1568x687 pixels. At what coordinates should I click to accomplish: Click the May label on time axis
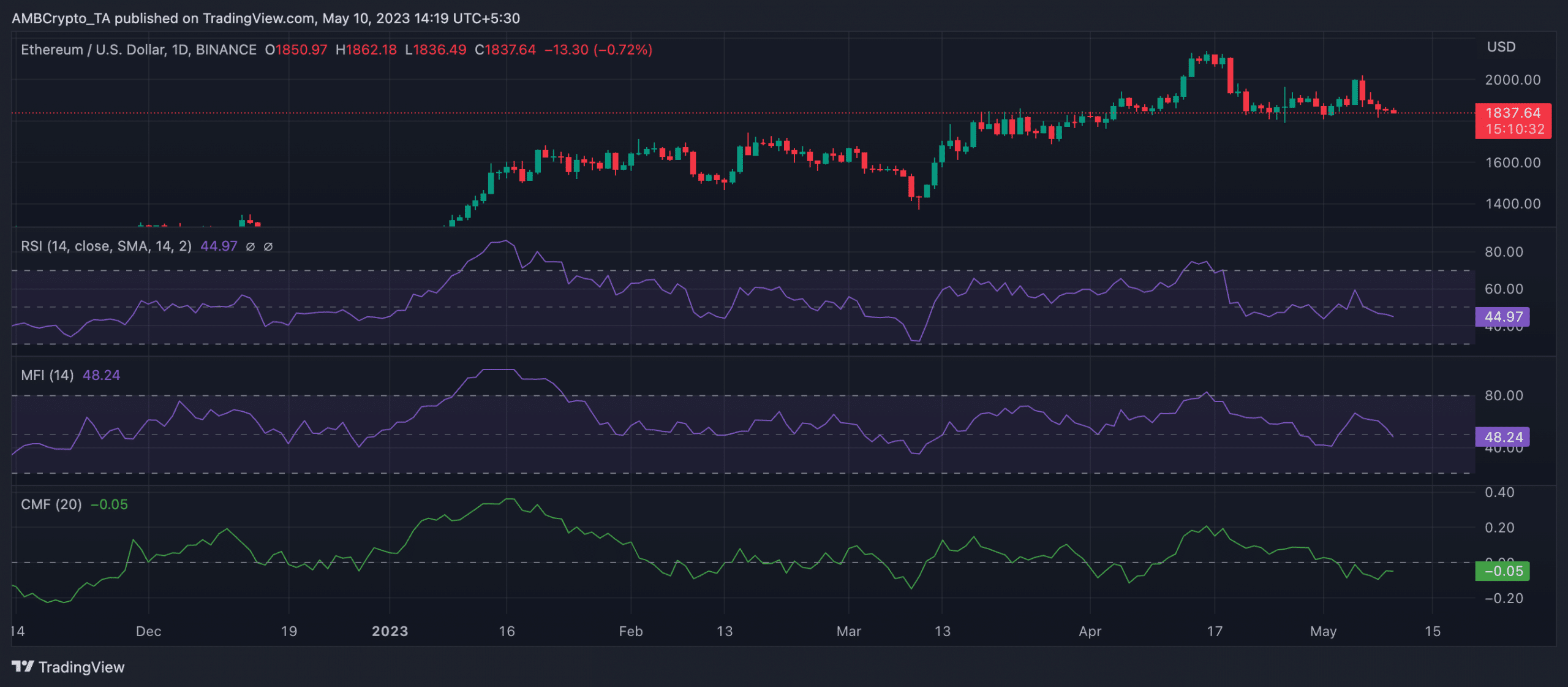click(1323, 631)
